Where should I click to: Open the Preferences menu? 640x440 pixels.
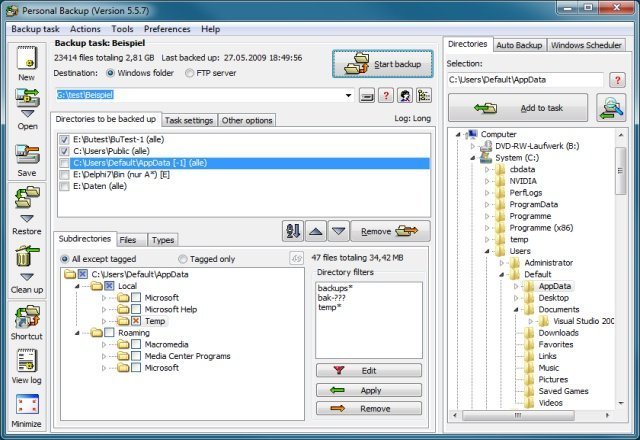coord(167,30)
